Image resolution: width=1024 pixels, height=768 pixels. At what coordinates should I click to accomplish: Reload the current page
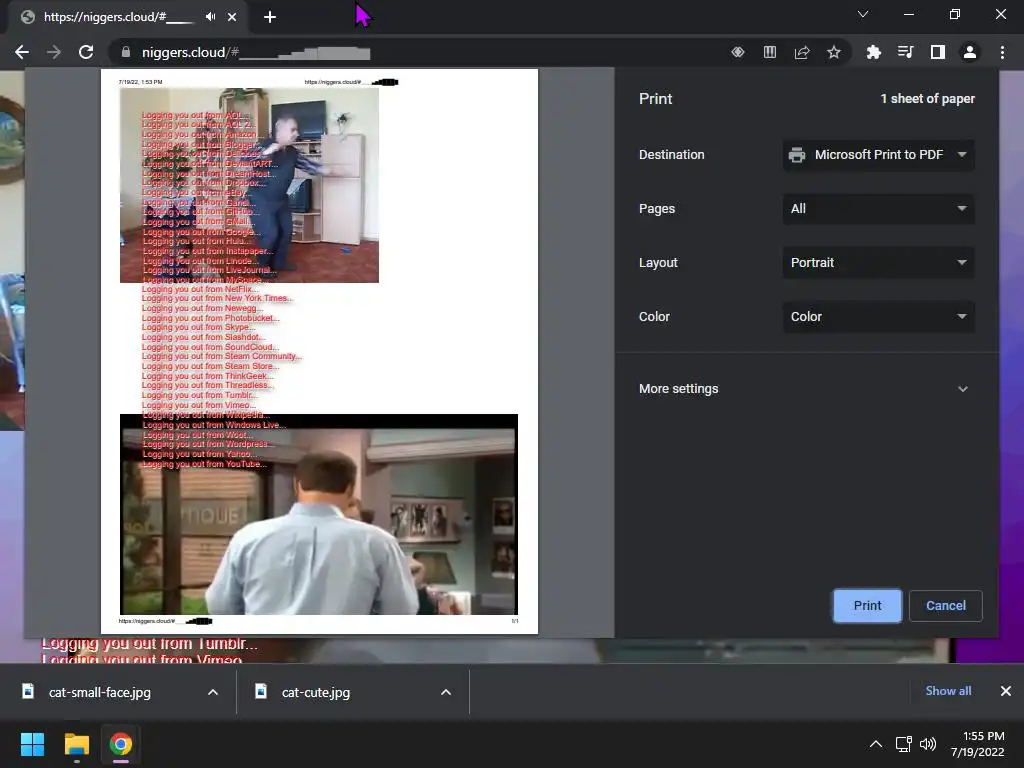click(x=86, y=52)
